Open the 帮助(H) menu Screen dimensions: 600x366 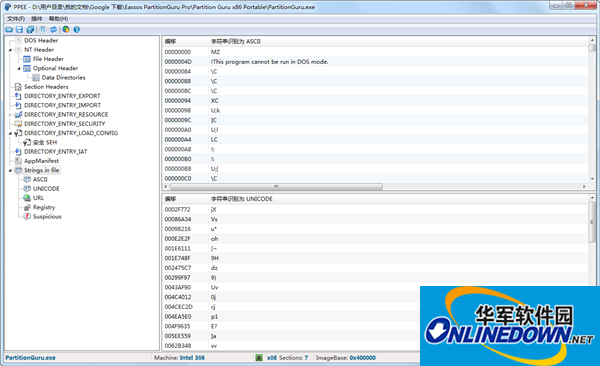pos(59,19)
